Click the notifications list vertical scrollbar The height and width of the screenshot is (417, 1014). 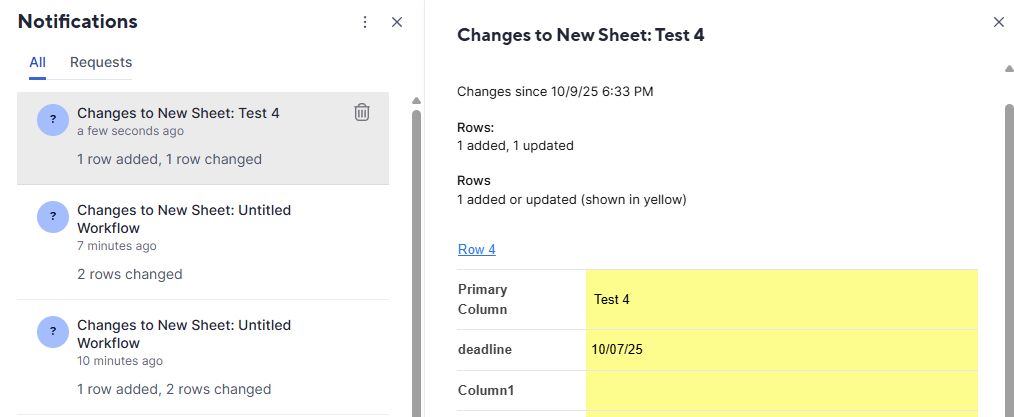(x=416, y=250)
